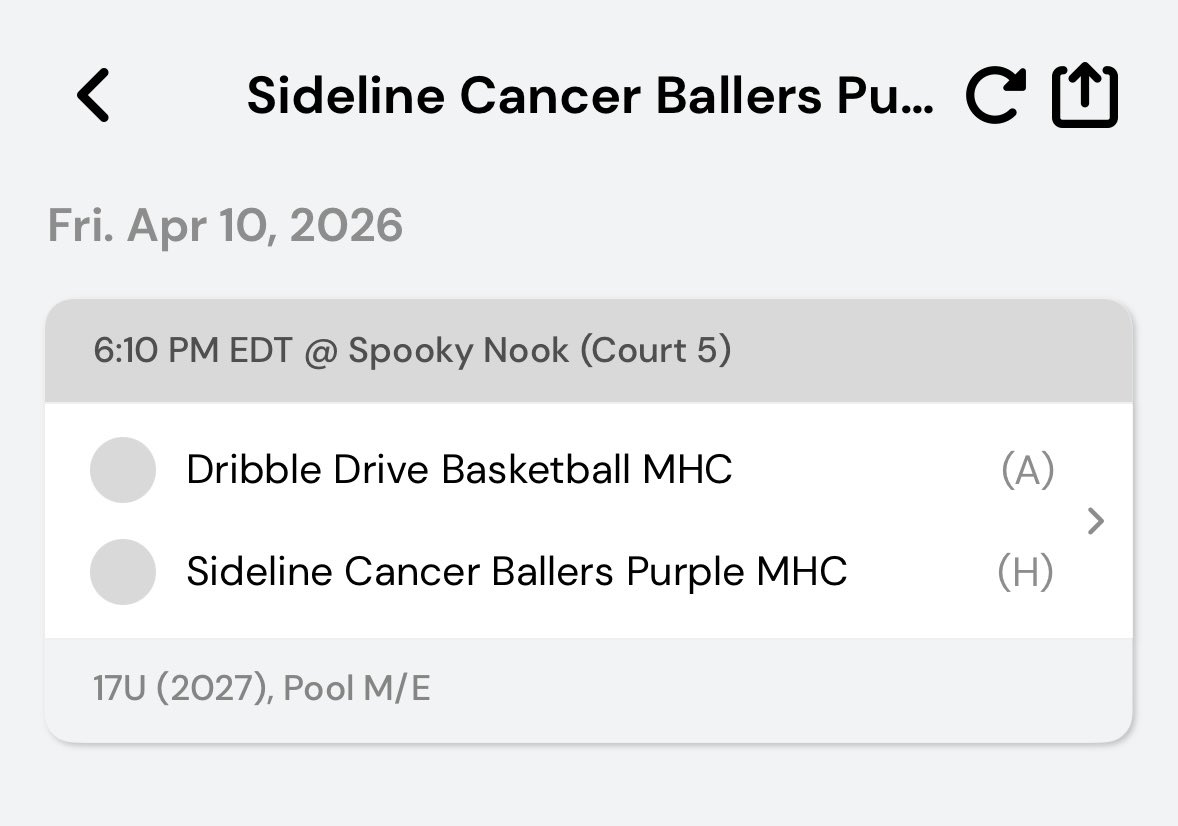
Task: Expand game details with right chevron
Action: tap(1096, 521)
